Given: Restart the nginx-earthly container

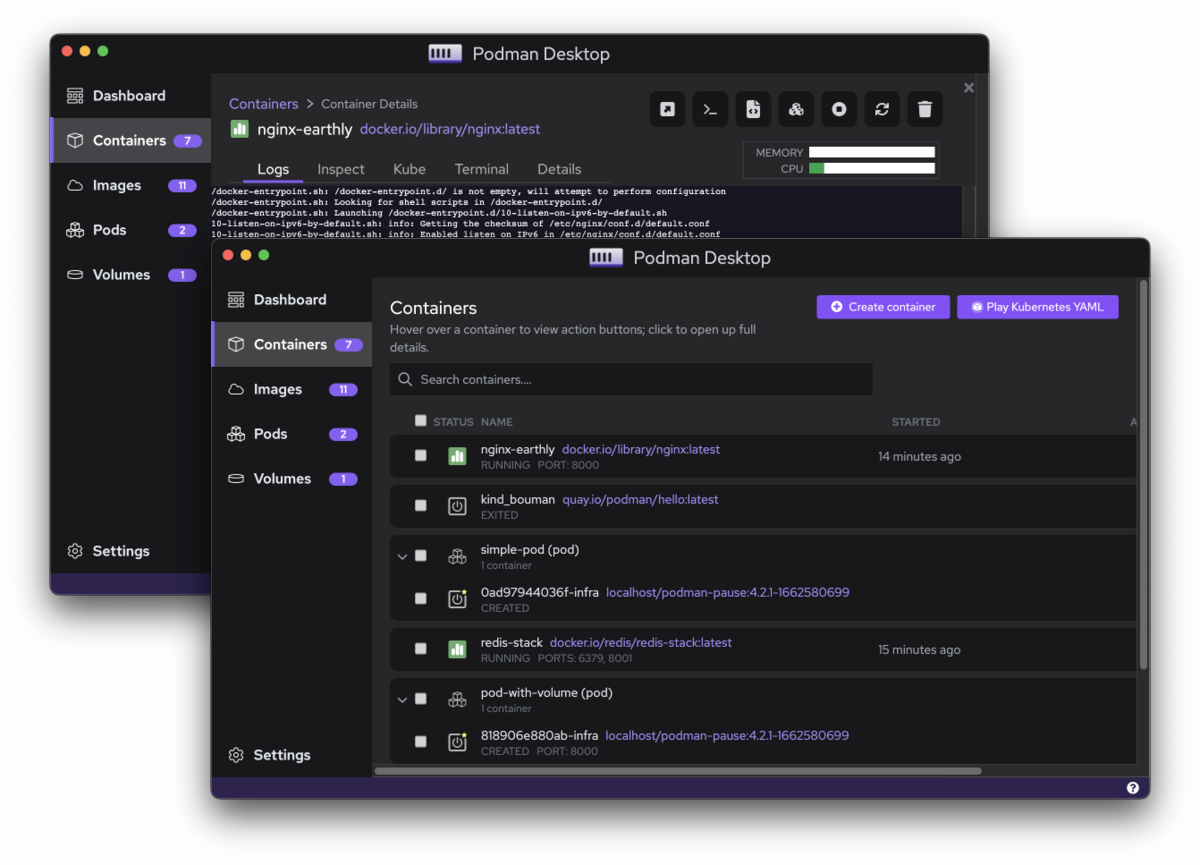Looking at the screenshot, I should 882,109.
